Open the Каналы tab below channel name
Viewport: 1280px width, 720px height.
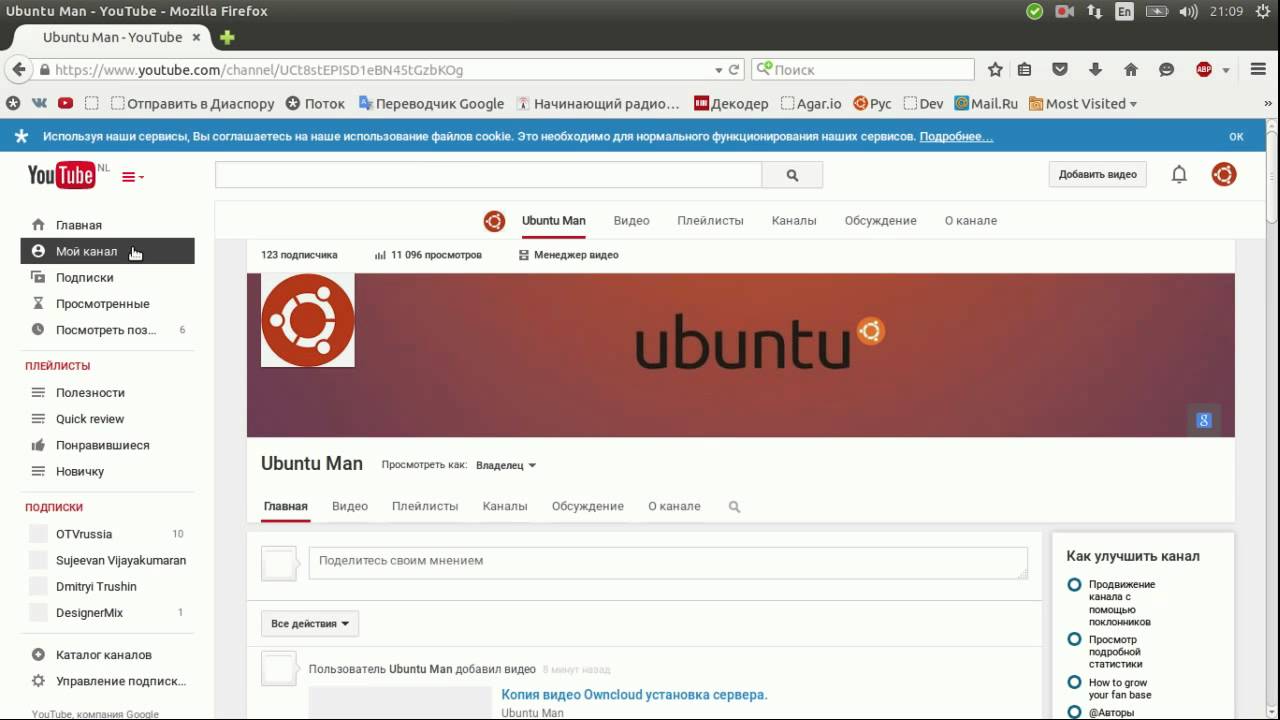(505, 507)
